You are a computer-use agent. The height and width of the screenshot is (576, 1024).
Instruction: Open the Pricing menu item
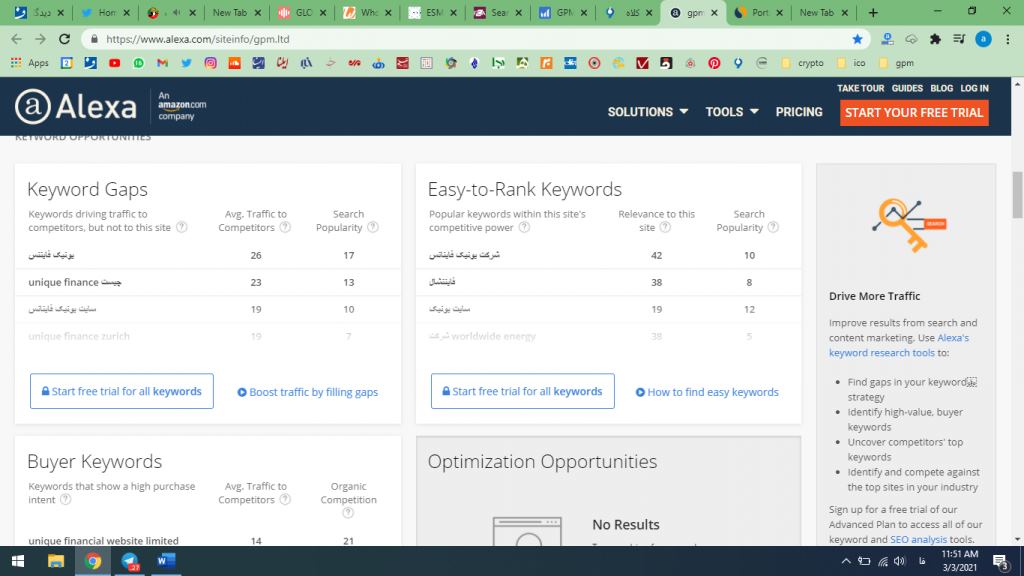[x=799, y=112]
